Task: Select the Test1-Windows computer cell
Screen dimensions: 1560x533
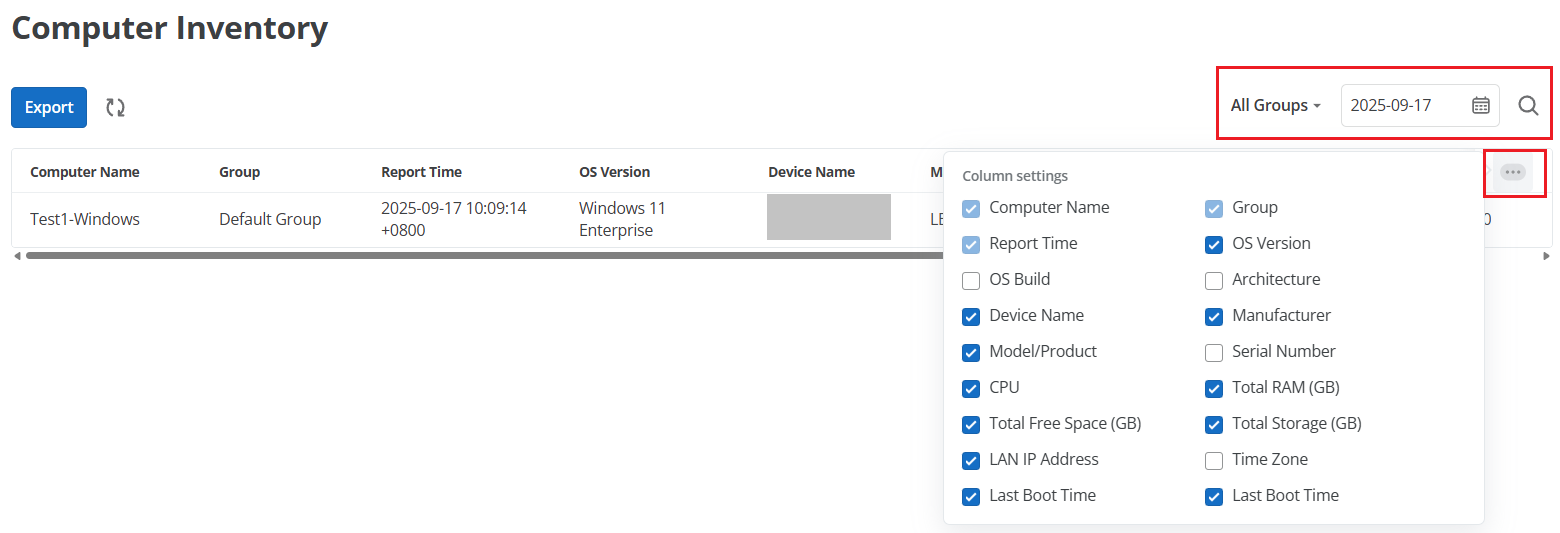Action: tap(85, 219)
